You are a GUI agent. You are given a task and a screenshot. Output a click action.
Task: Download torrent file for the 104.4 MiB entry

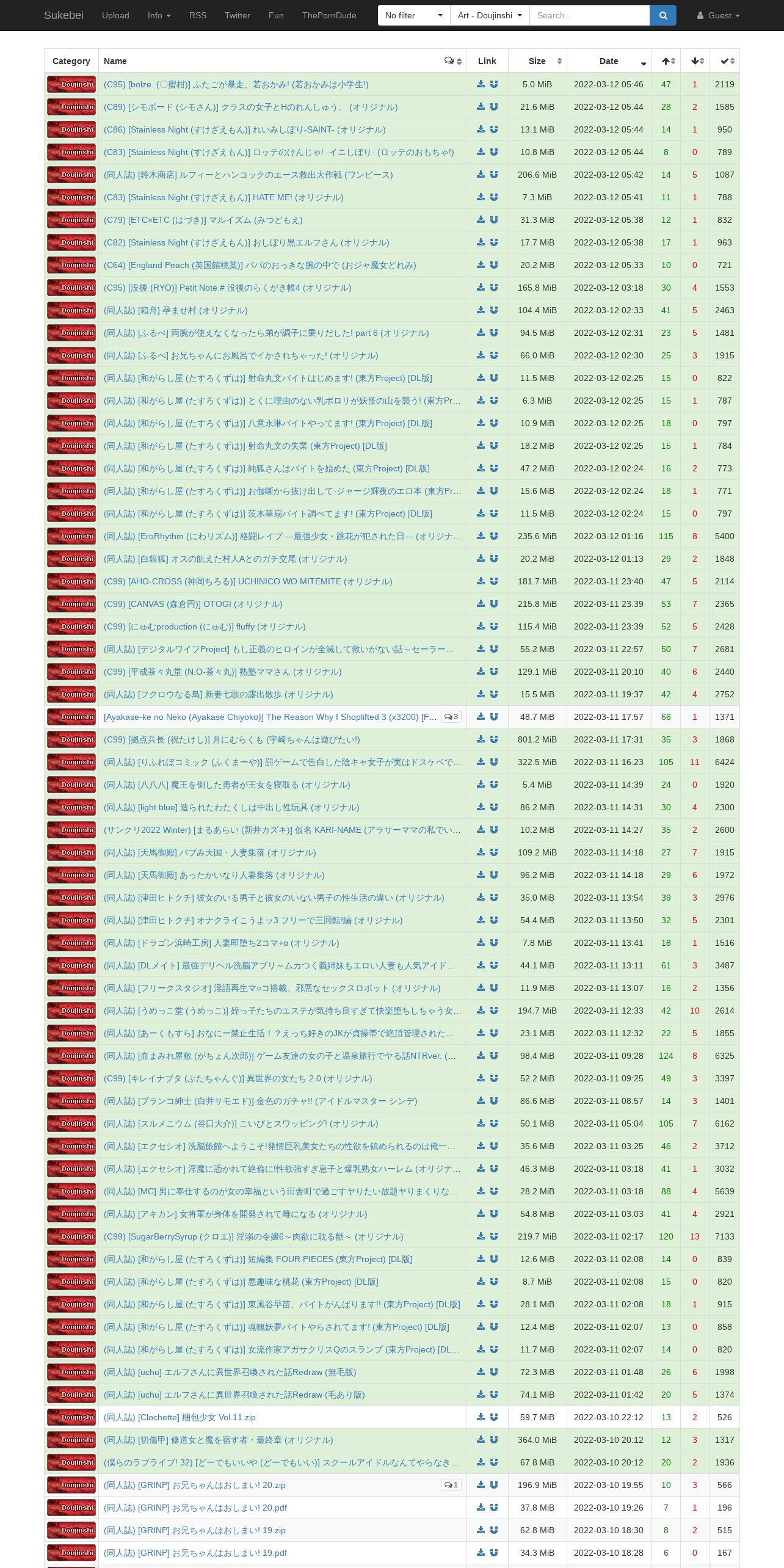481,310
